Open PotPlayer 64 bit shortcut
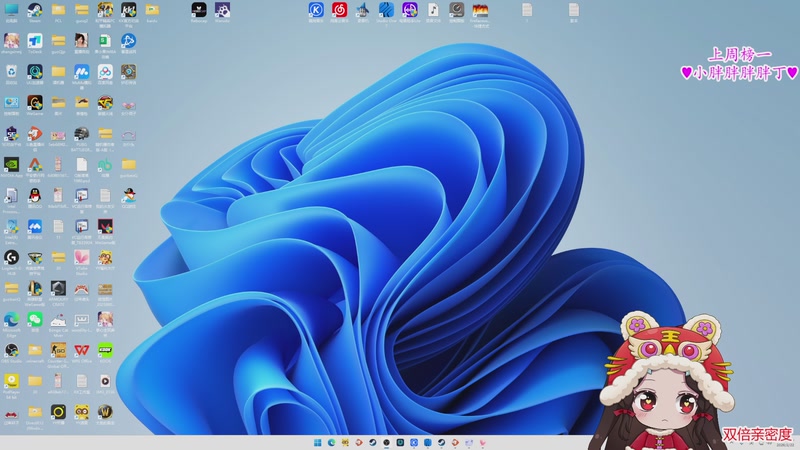 tap(11, 381)
